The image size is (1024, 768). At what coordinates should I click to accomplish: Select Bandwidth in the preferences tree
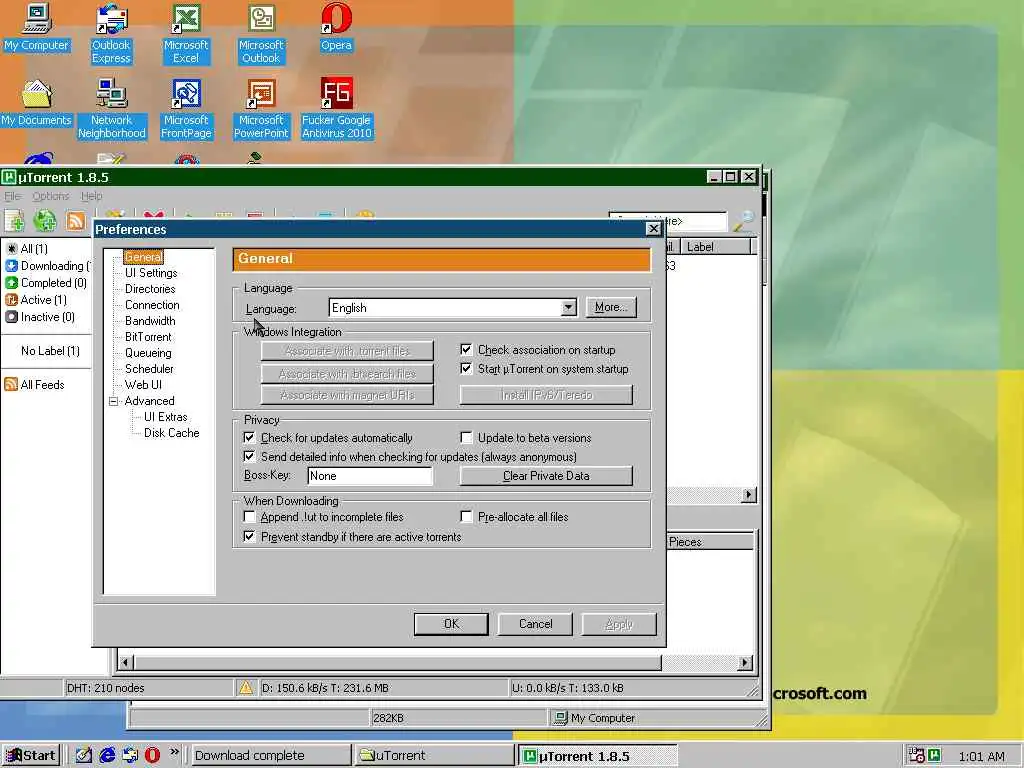(150, 321)
